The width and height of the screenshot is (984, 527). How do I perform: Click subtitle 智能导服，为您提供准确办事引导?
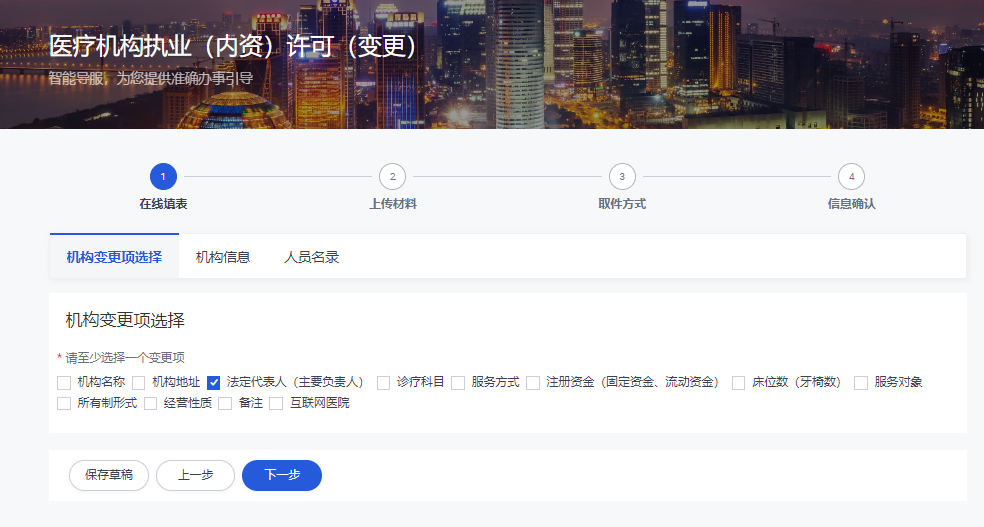click(151, 78)
